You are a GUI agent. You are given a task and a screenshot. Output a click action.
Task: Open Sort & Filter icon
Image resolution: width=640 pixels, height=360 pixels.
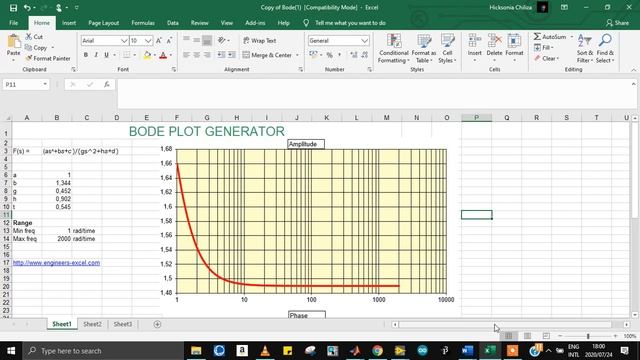click(x=584, y=41)
